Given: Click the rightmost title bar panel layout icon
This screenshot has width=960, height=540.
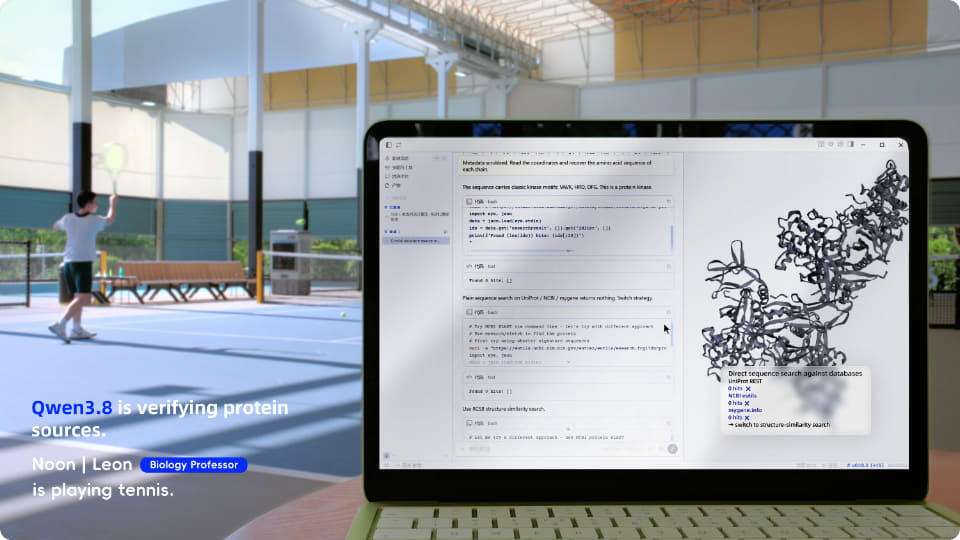Looking at the screenshot, I should tap(850, 144).
